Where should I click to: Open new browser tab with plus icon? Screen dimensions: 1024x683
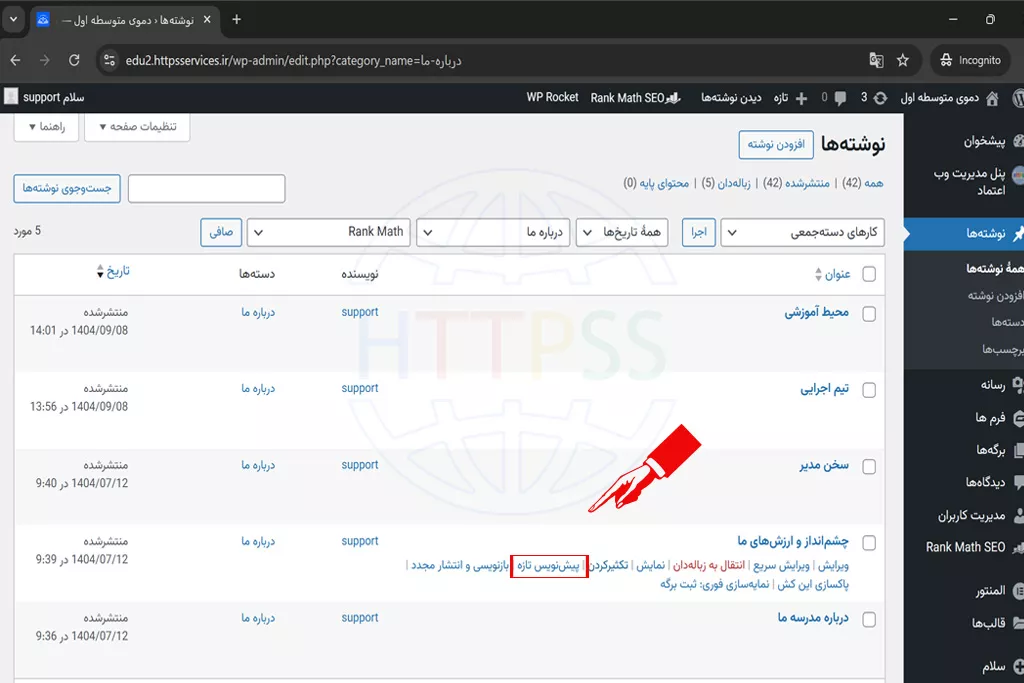coord(237,19)
